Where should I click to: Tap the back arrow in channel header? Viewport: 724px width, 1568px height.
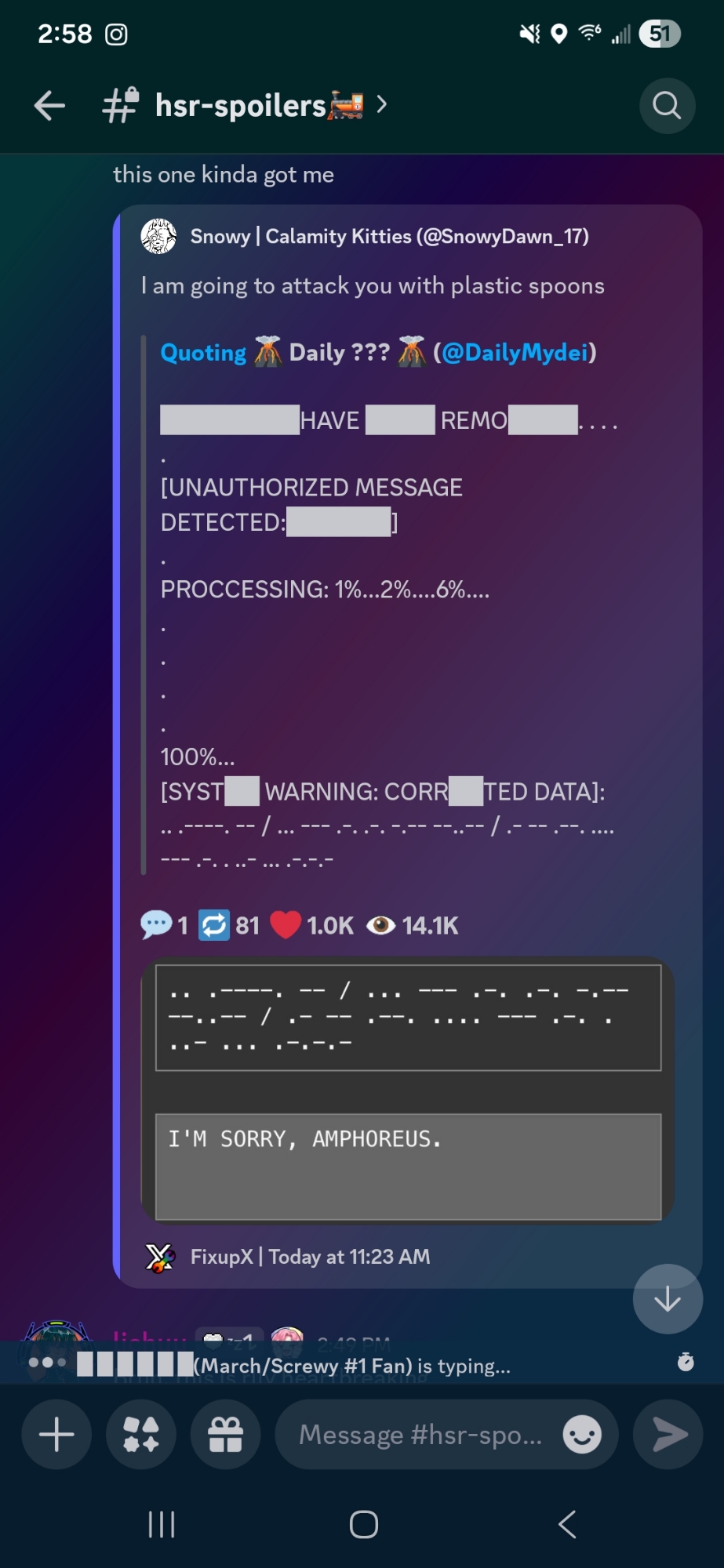(x=49, y=106)
